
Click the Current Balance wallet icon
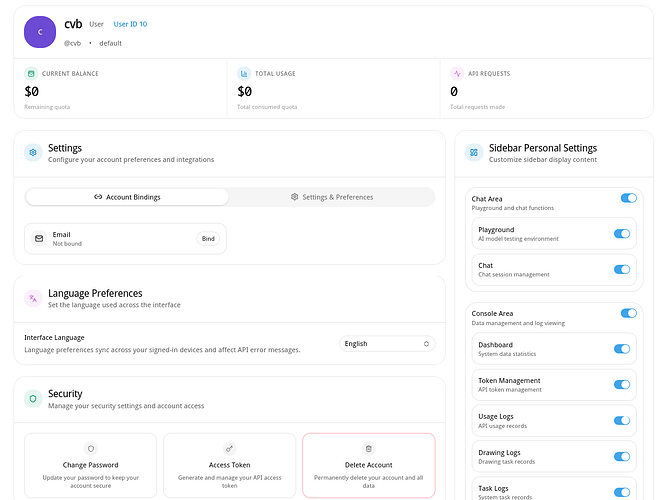[x=31, y=73]
